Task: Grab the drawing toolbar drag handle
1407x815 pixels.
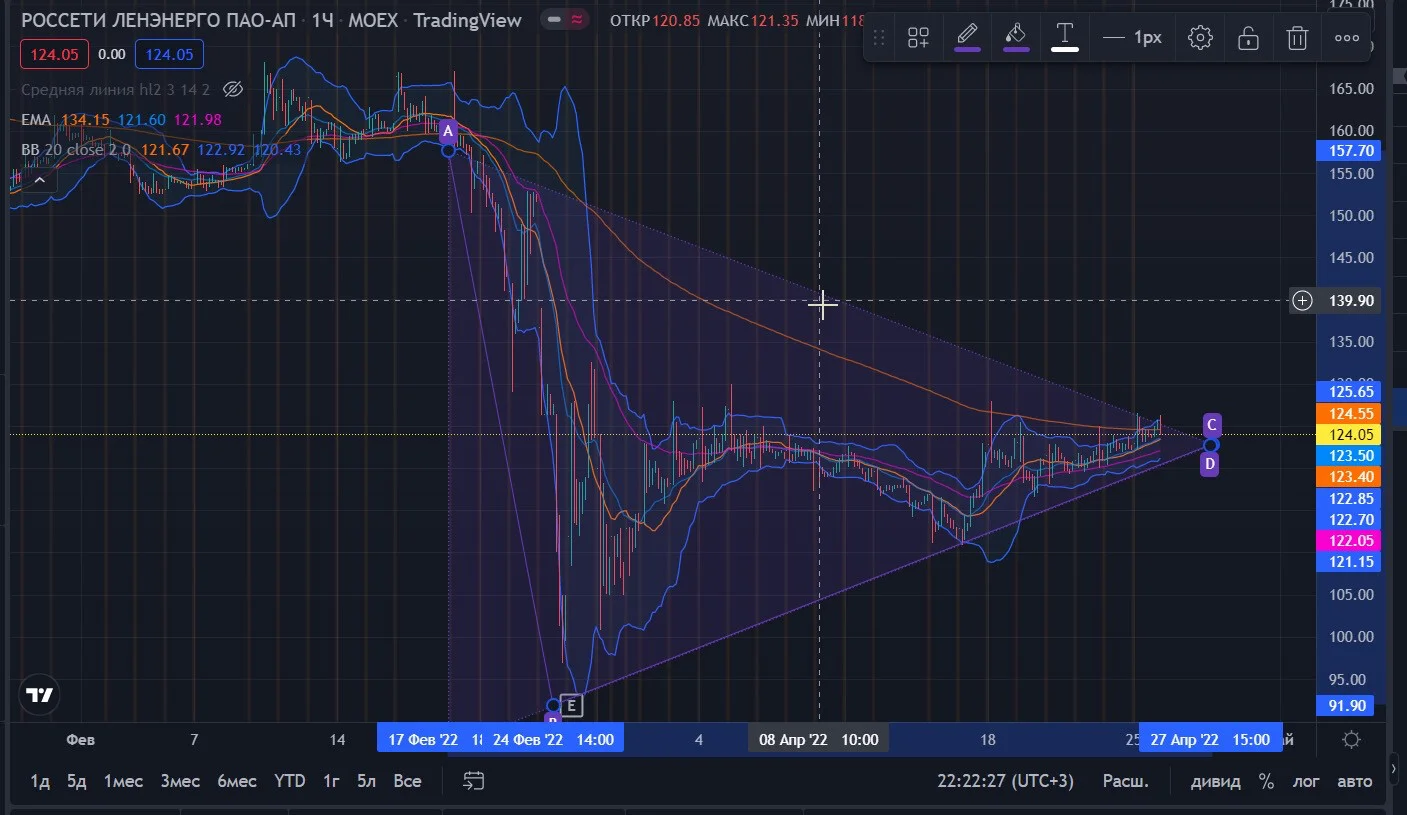Action: click(x=879, y=38)
